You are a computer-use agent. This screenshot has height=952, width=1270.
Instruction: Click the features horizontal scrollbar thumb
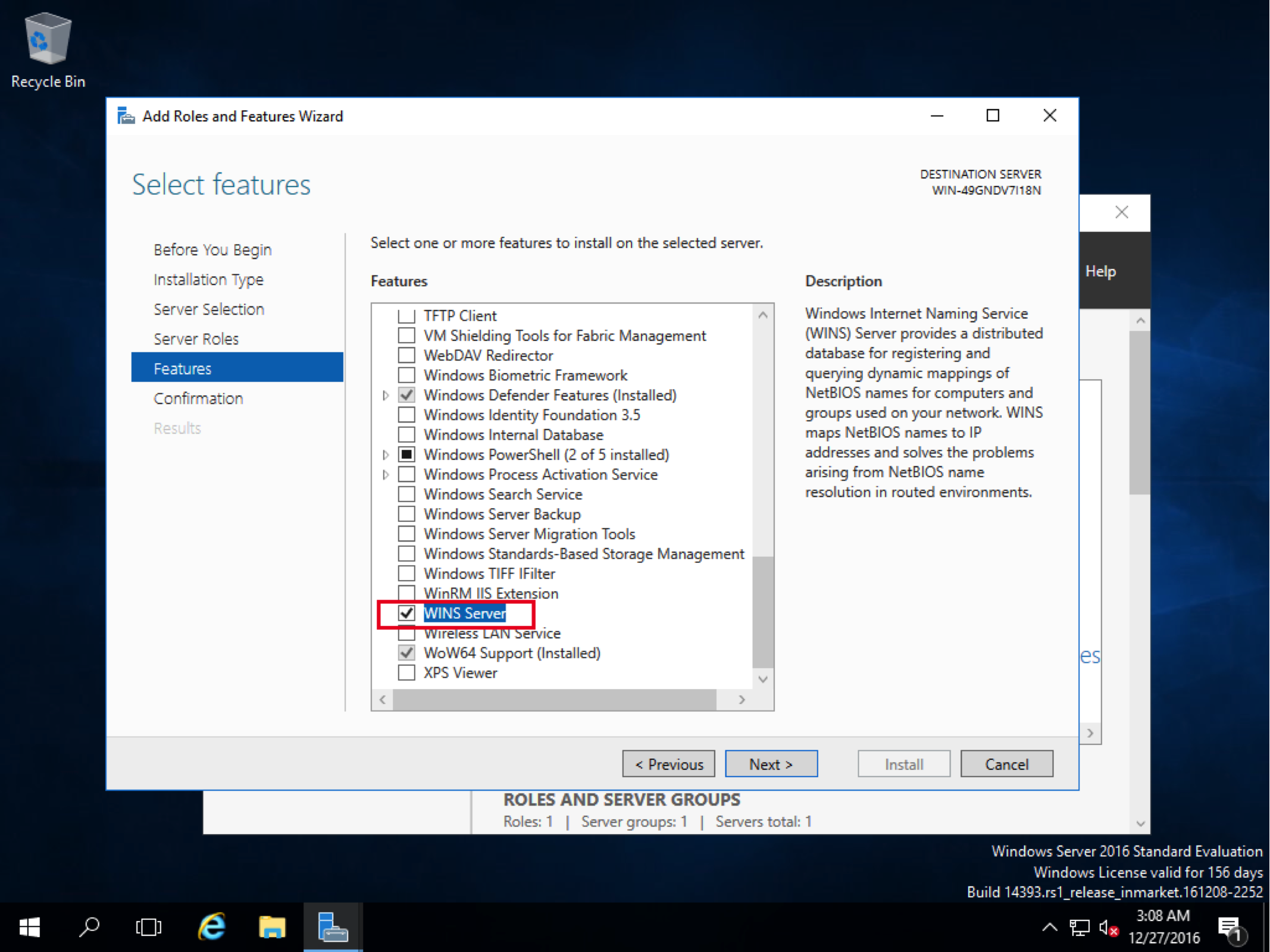point(554,700)
